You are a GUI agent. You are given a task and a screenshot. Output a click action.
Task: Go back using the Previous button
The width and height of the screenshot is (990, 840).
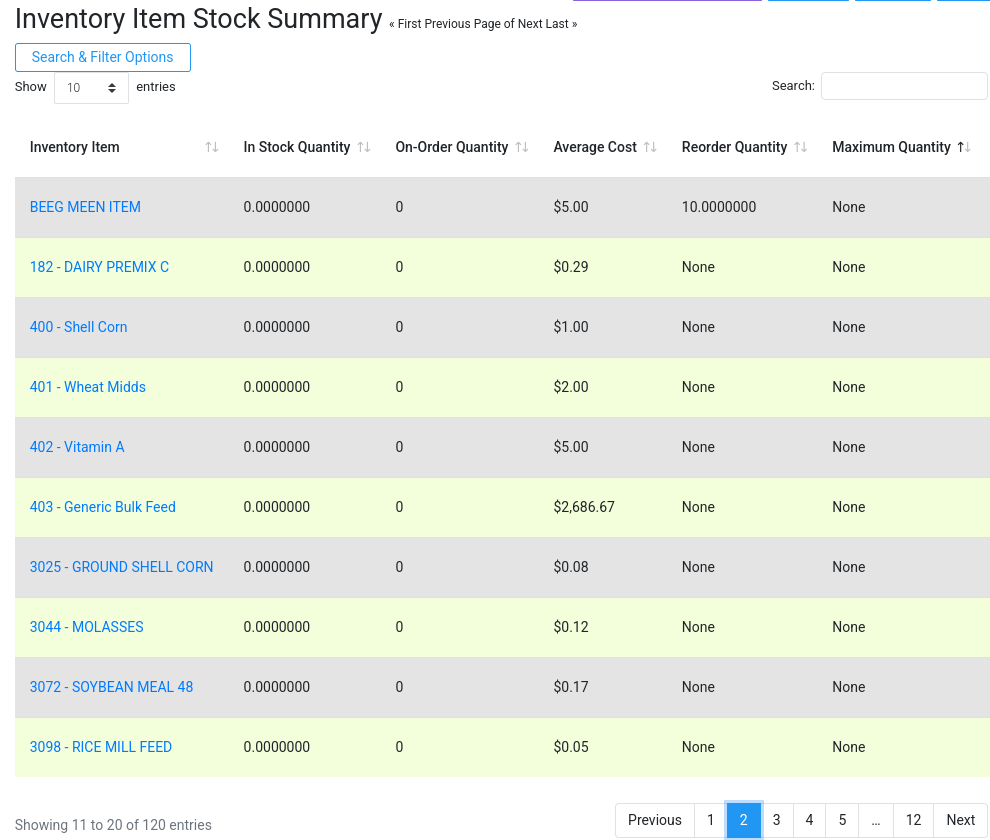[655, 820]
